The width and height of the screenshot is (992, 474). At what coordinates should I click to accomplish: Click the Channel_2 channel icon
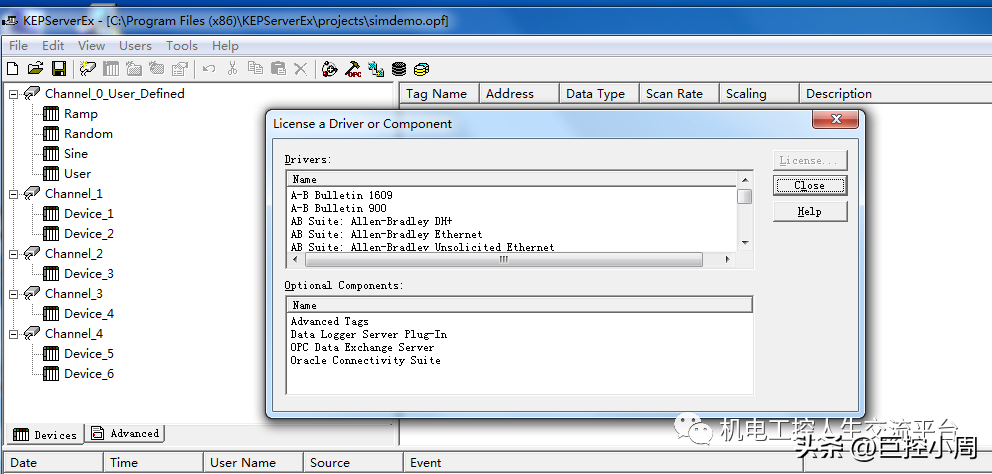(x=32, y=254)
